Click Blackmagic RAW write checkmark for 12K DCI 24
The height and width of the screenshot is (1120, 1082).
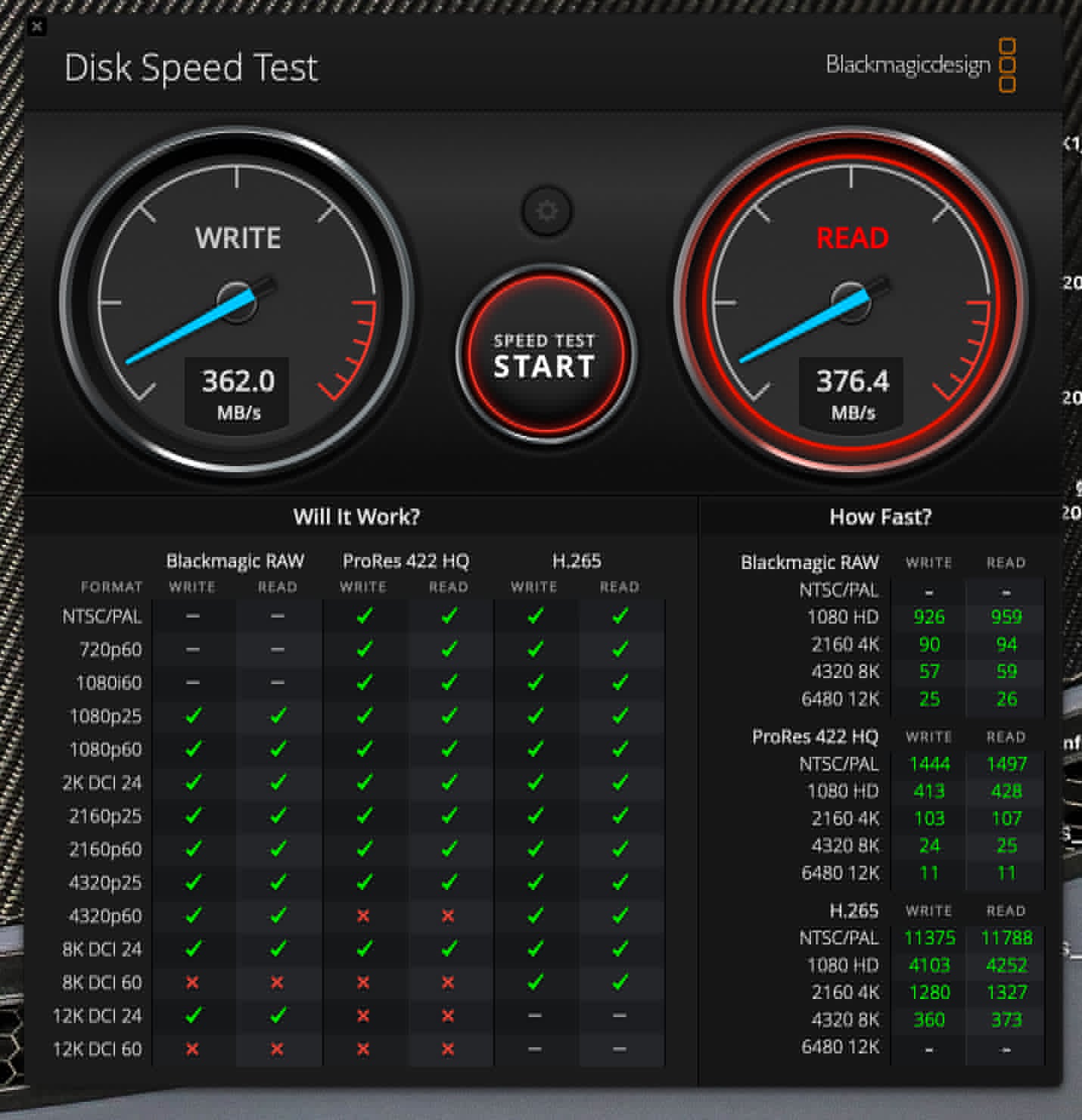(193, 1015)
